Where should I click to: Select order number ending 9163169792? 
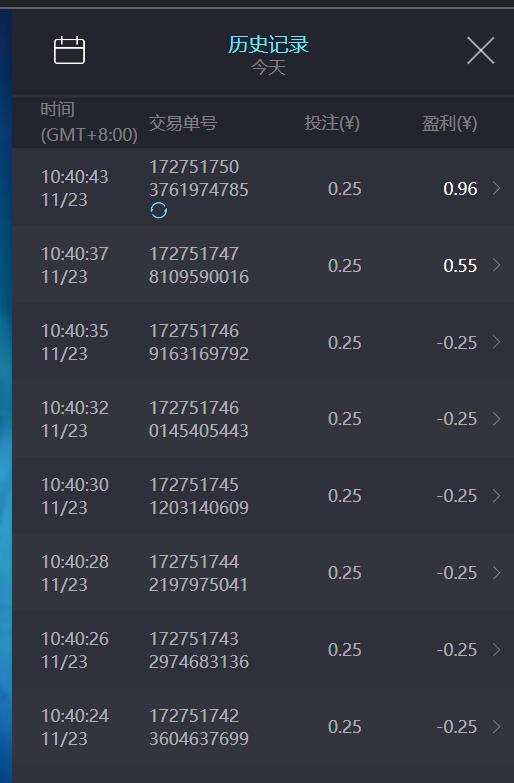(199, 342)
